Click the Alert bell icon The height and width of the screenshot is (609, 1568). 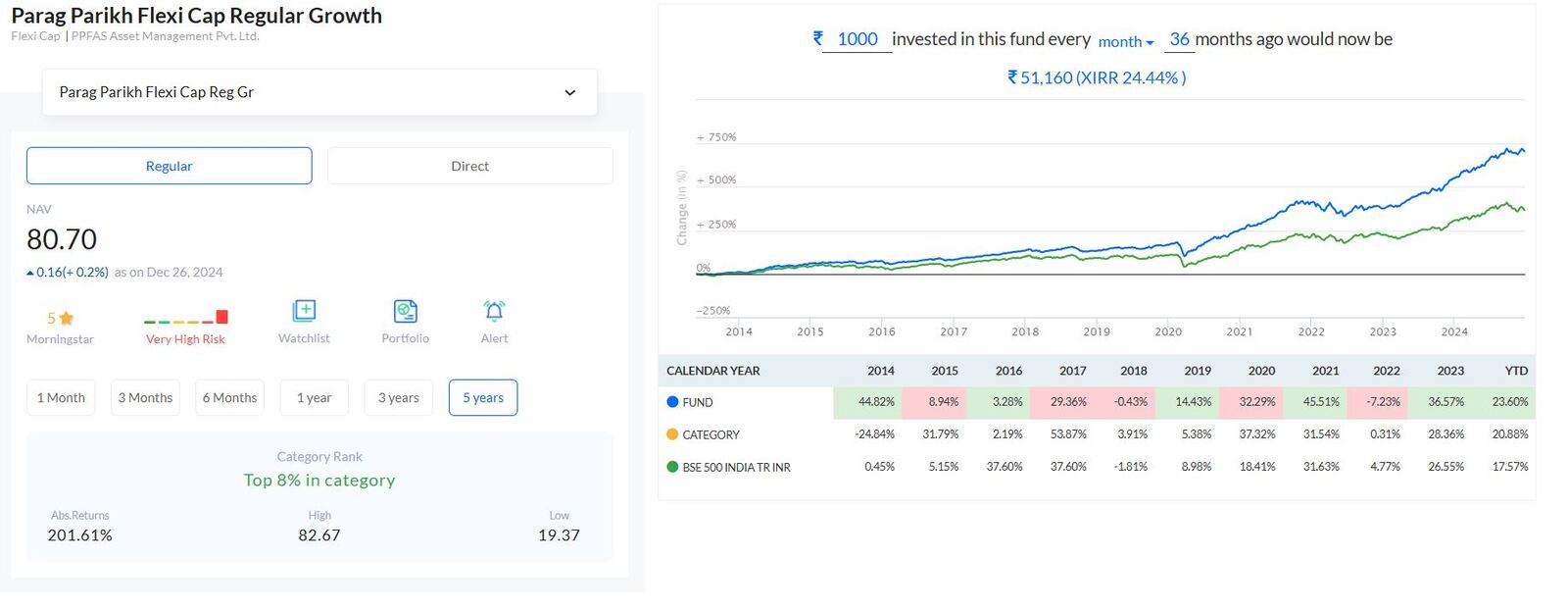[494, 311]
